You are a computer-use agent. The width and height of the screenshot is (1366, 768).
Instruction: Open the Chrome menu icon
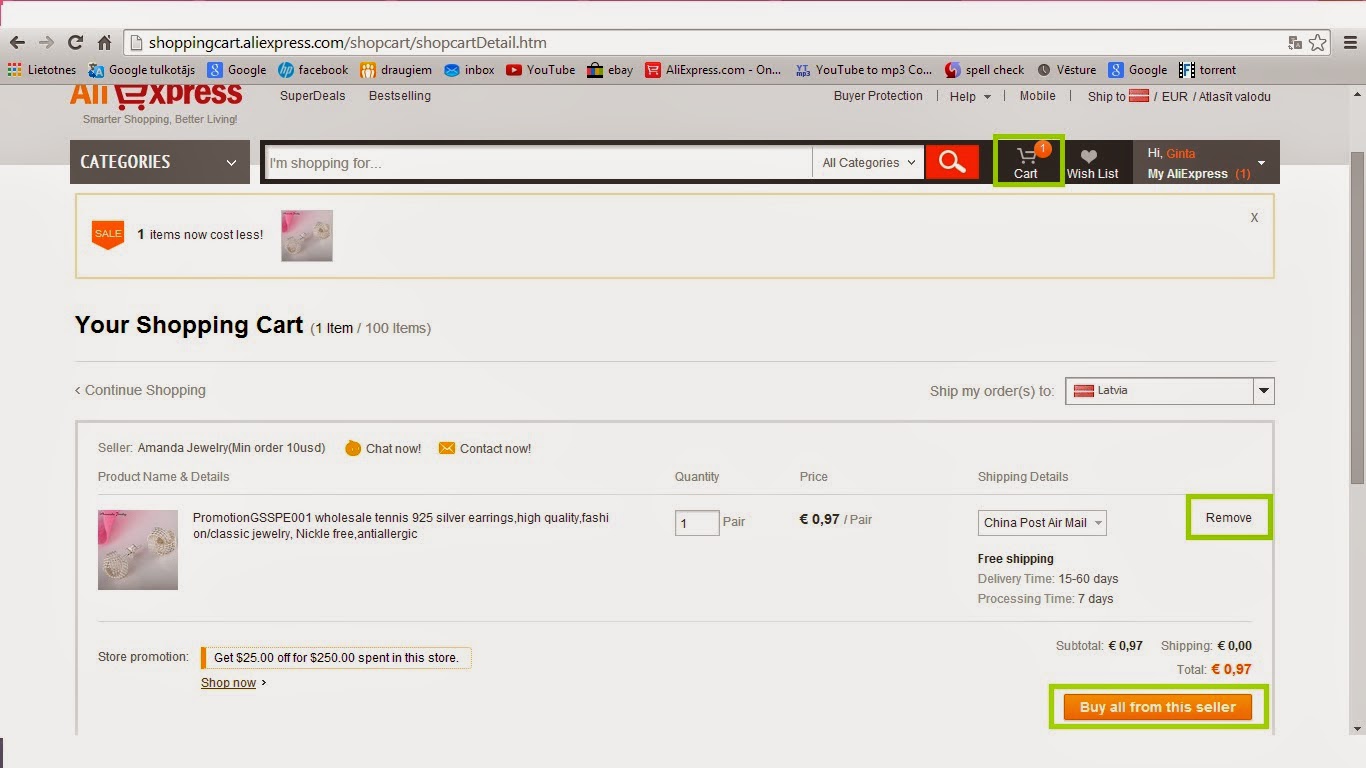click(1348, 43)
